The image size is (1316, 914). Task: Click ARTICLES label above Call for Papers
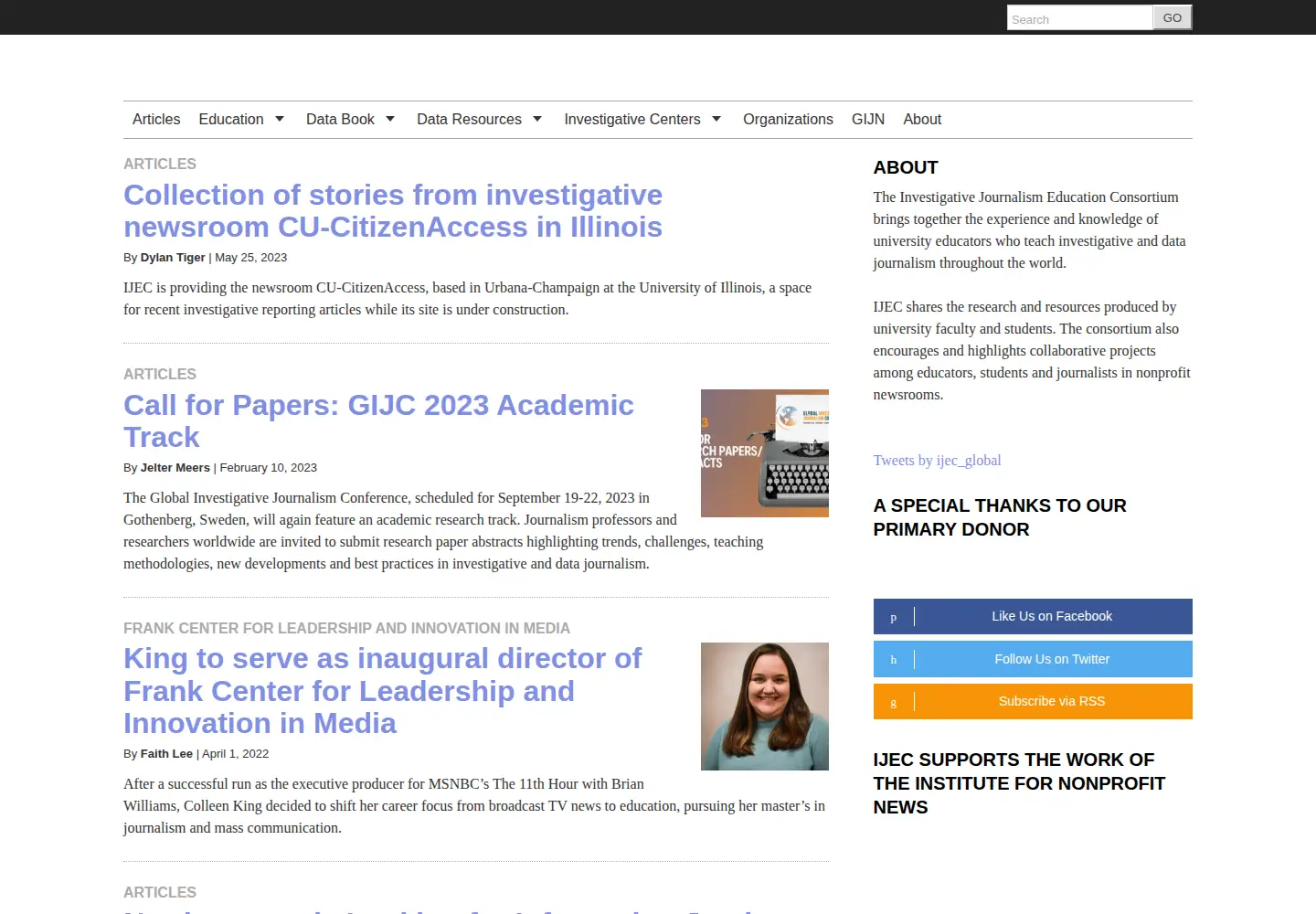tap(160, 375)
